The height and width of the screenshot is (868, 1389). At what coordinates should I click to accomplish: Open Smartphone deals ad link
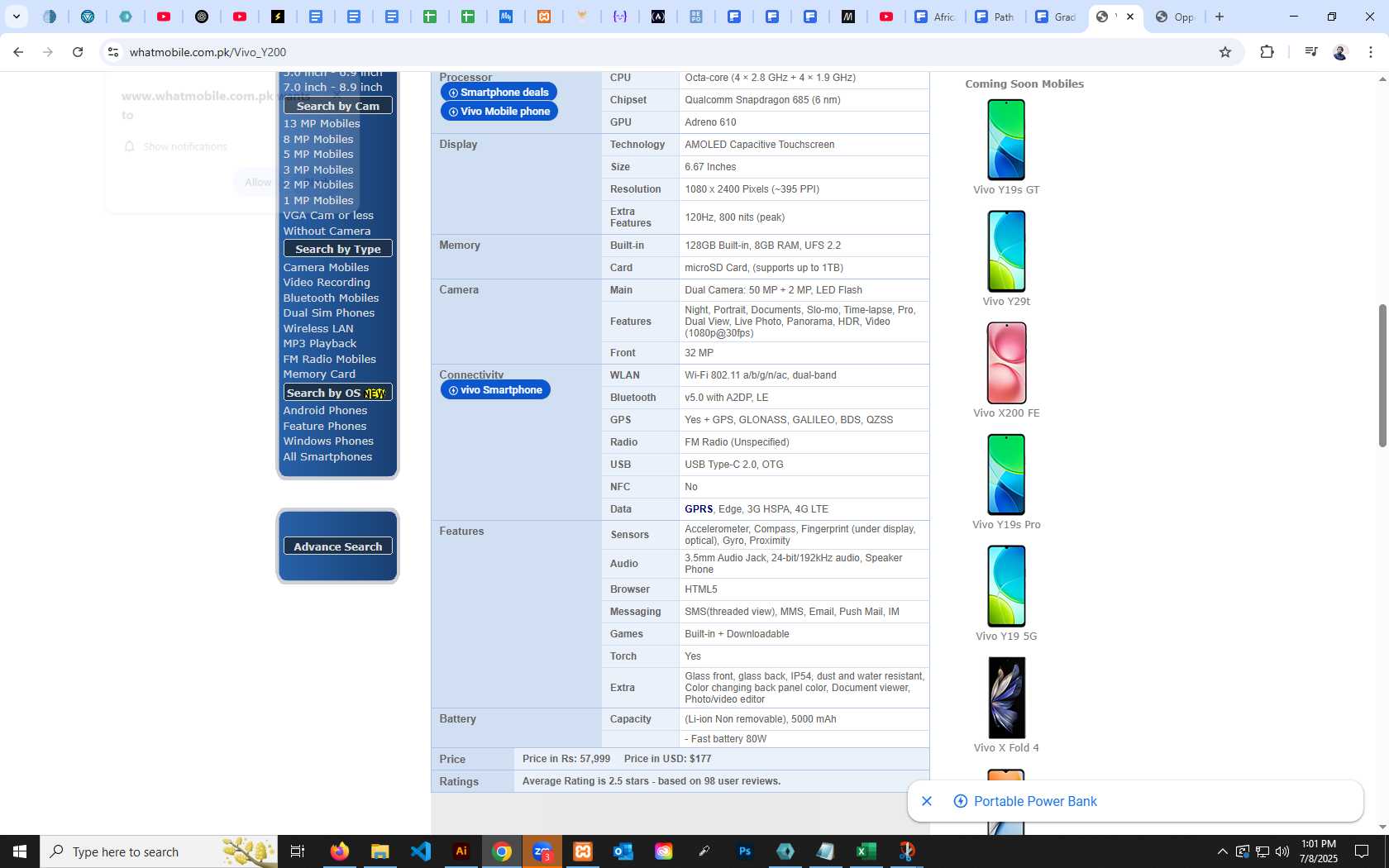click(499, 92)
